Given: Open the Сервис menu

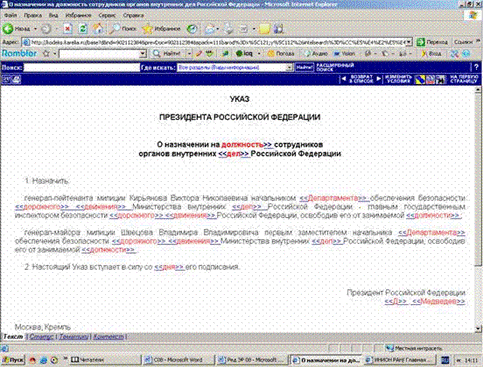Looking at the screenshot, I should (107, 15).
